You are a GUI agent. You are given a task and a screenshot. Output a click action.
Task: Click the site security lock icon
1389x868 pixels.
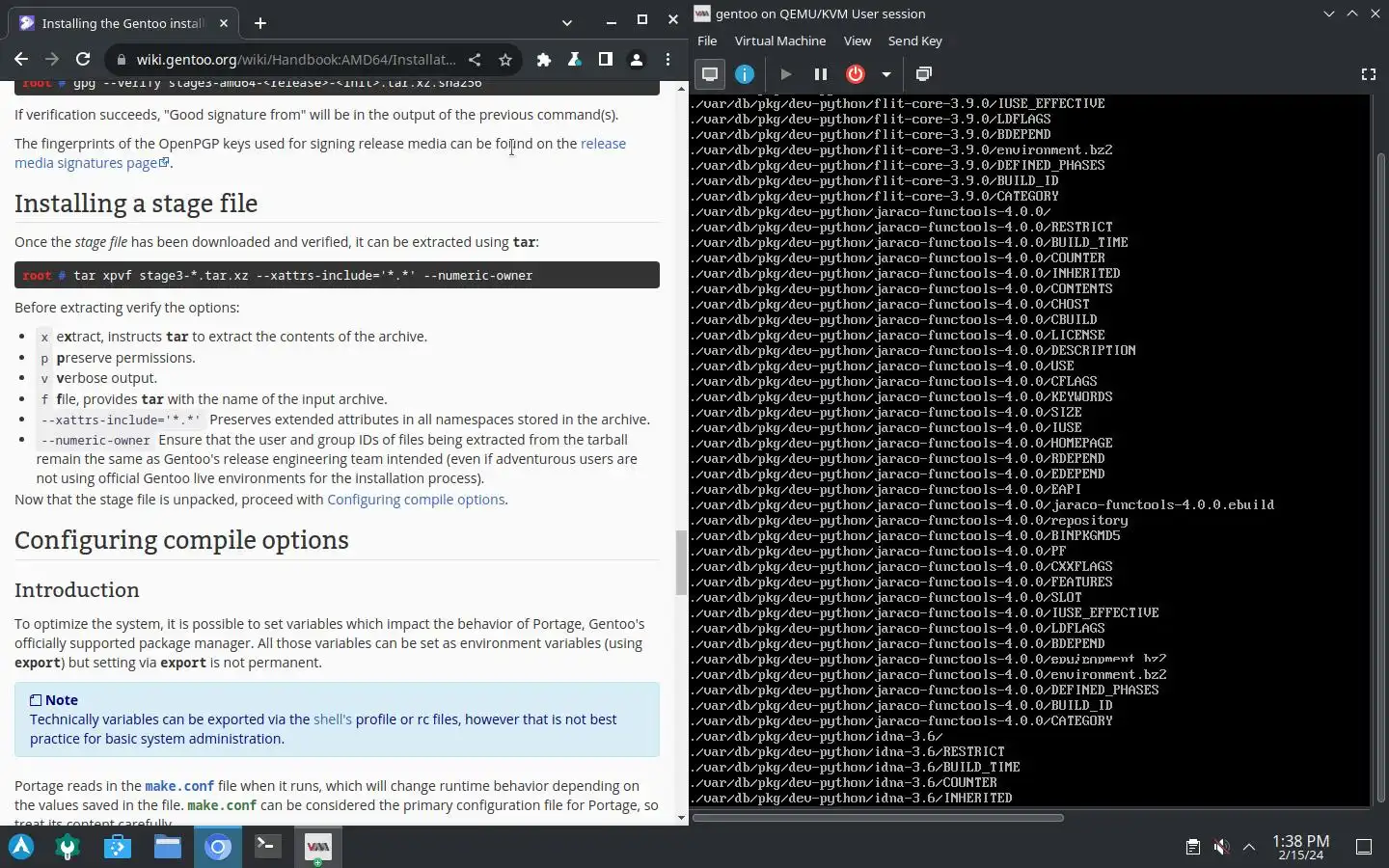pos(121,60)
